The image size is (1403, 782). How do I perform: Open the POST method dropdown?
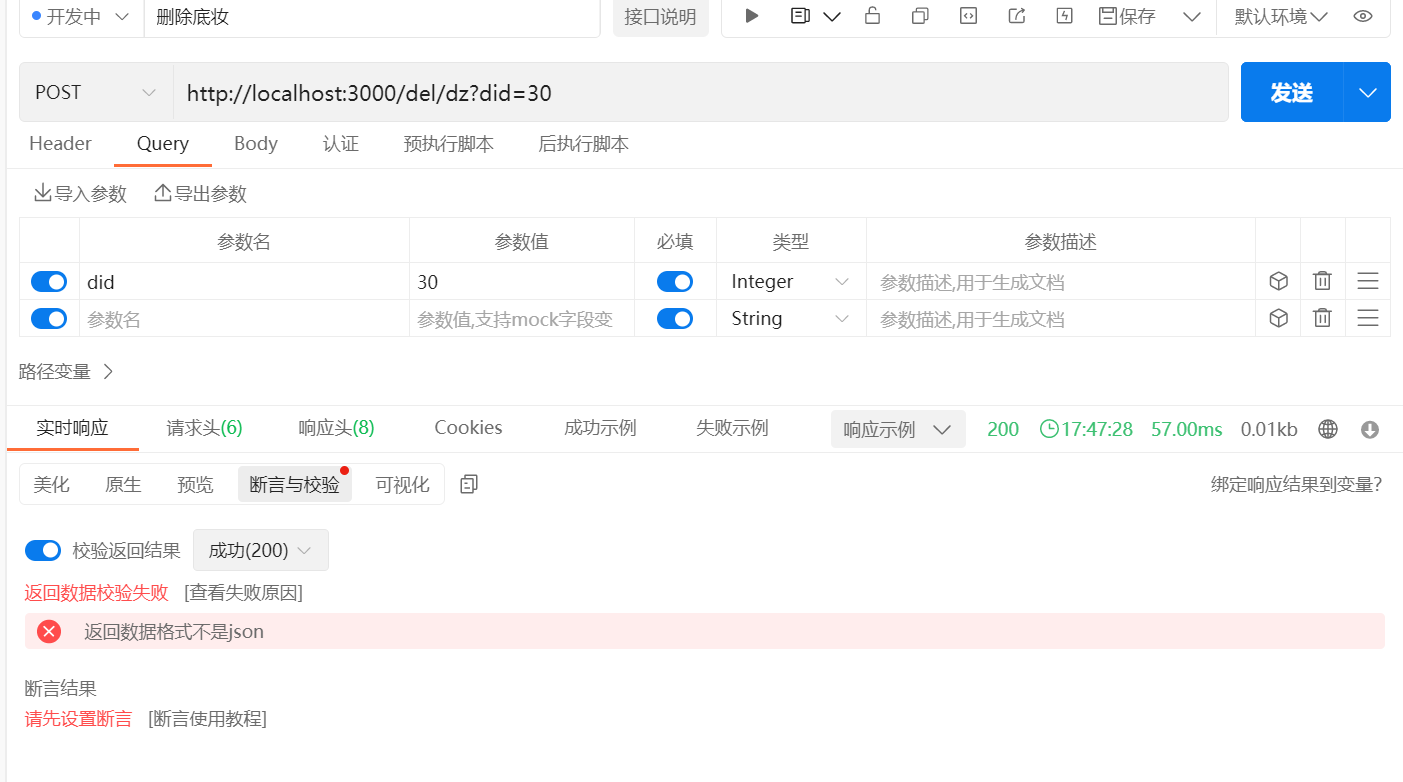96,92
